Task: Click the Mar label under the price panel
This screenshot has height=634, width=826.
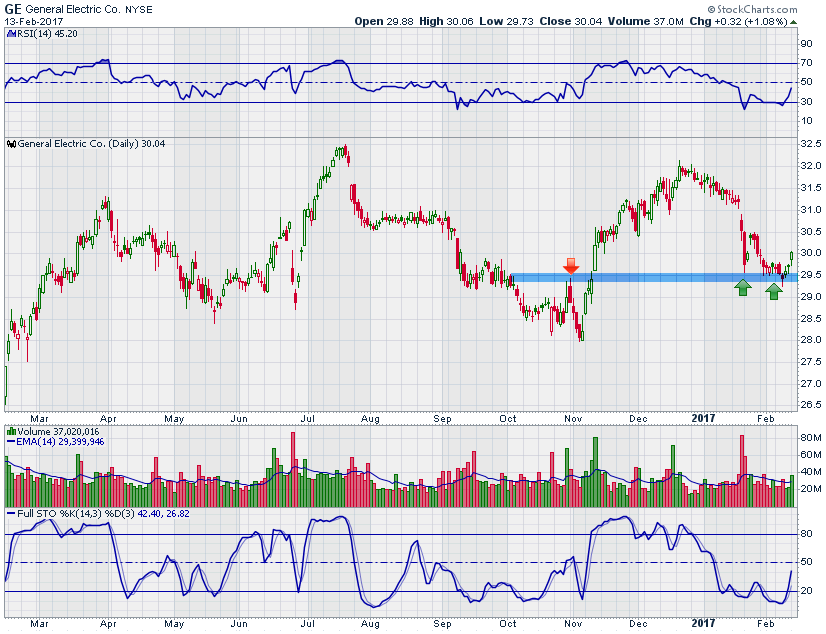Action: click(39, 419)
